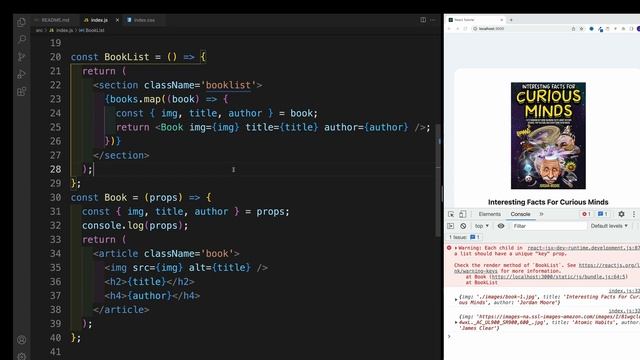Click the editor vertical scrollbar
The image size is (640, 360).
(x=439, y=180)
